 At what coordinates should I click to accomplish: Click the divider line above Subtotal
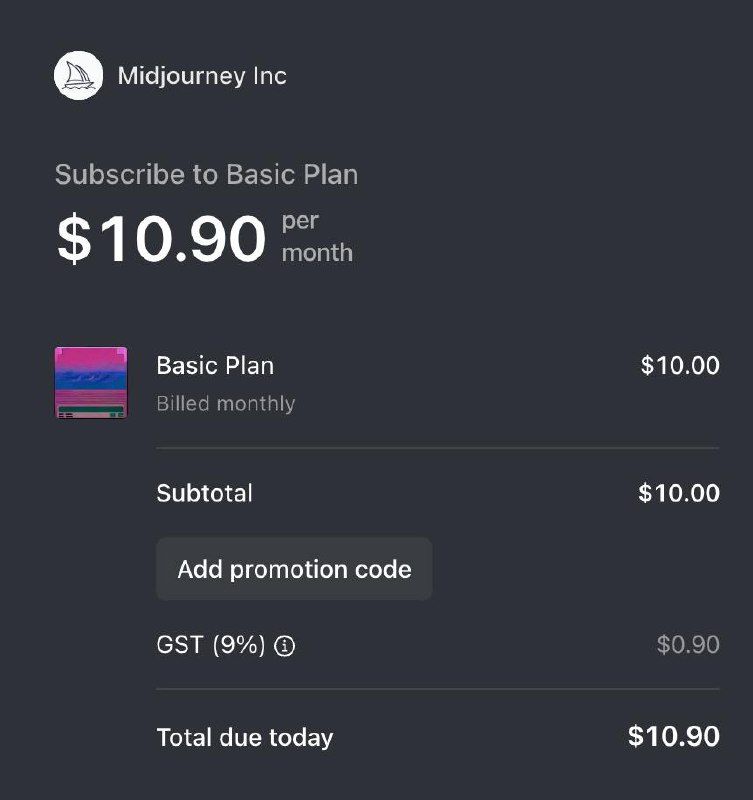click(x=437, y=448)
